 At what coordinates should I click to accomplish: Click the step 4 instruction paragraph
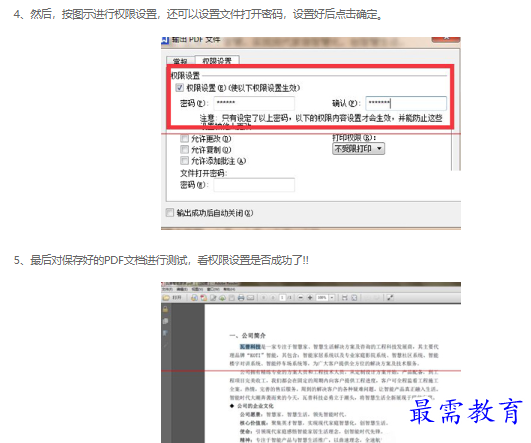coord(198,15)
